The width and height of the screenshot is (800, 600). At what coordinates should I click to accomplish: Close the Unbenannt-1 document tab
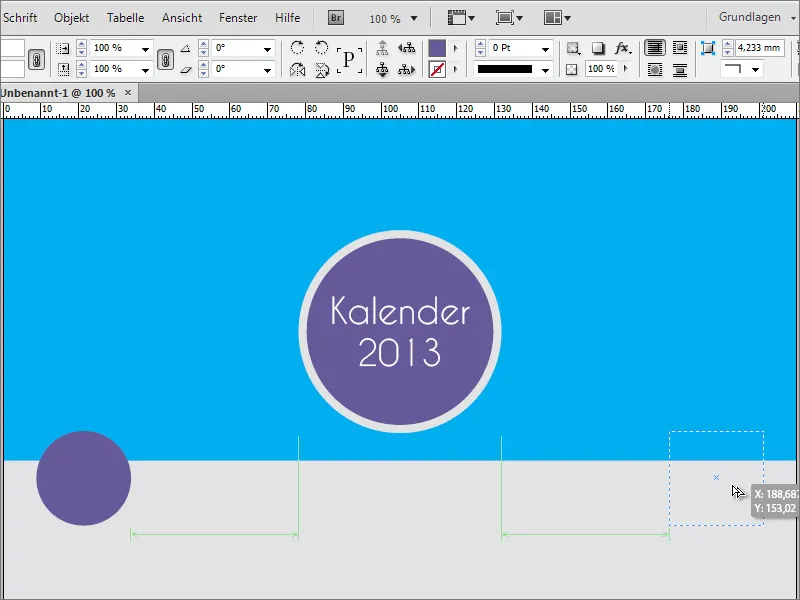(x=128, y=93)
